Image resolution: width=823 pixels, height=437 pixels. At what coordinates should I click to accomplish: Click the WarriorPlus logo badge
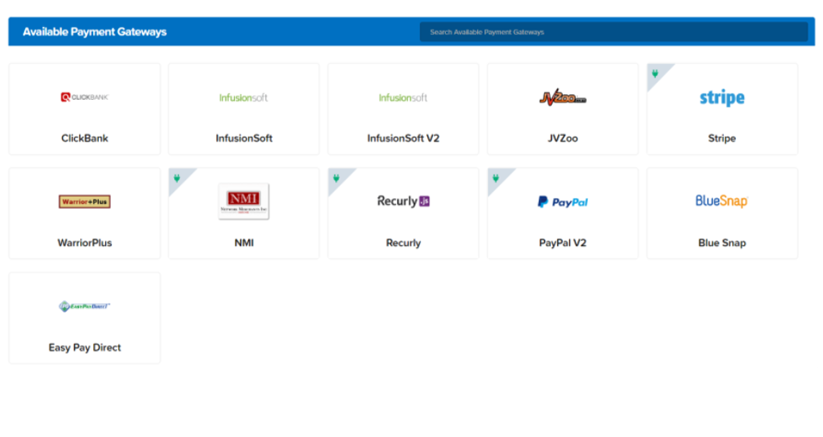pyautogui.click(x=85, y=201)
